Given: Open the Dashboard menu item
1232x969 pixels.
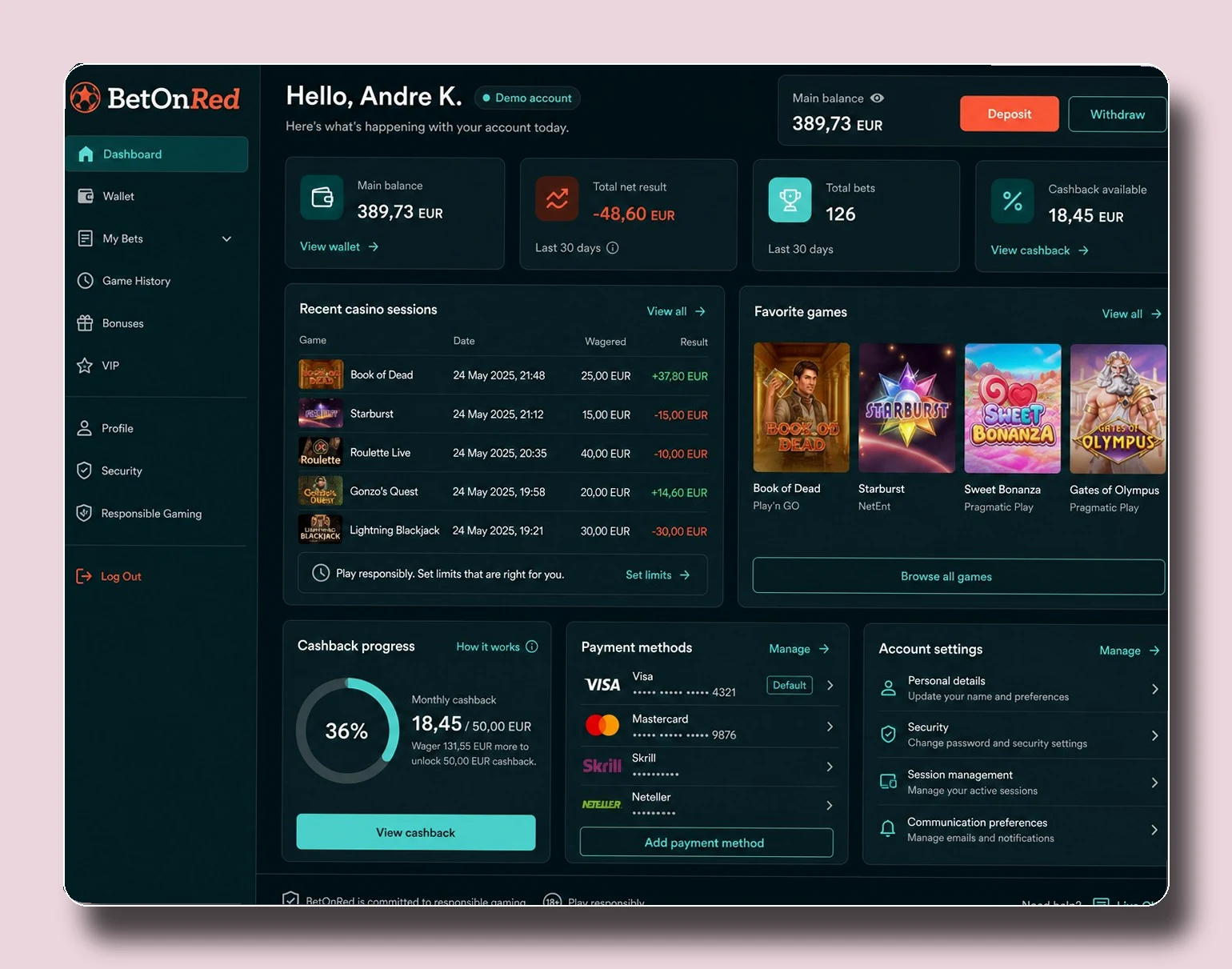Looking at the screenshot, I should click(157, 154).
